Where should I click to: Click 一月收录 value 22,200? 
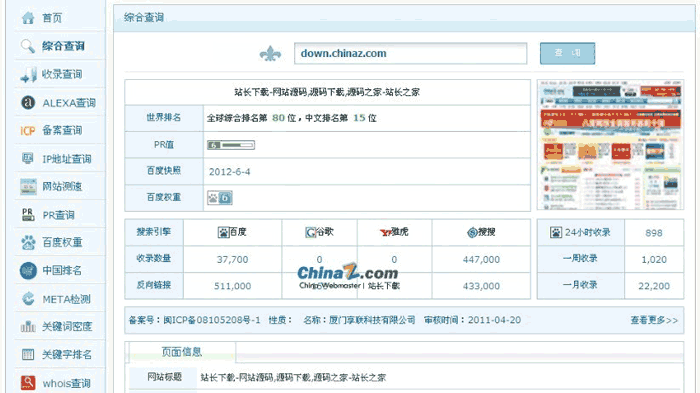tap(654, 286)
